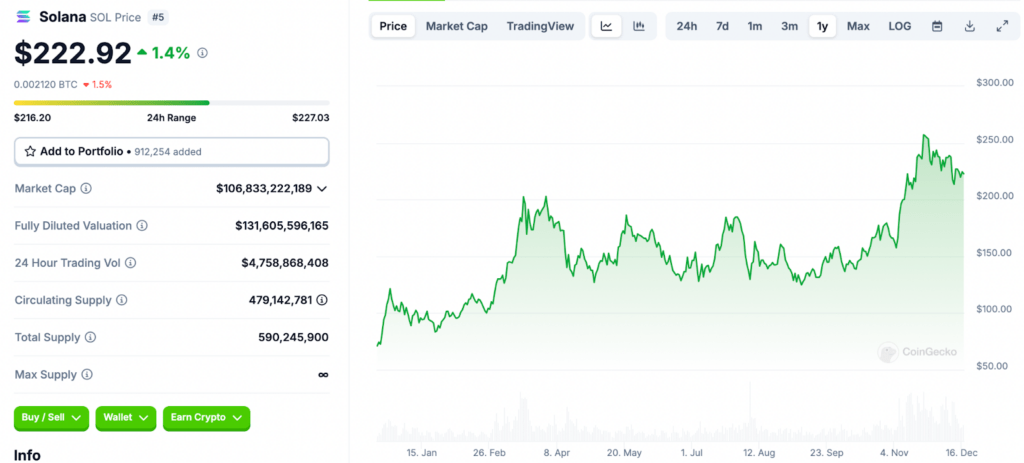Image resolution: width=1024 pixels, height=463 pixels.
Task: Download the chart data
Action: tap(969, 26)
